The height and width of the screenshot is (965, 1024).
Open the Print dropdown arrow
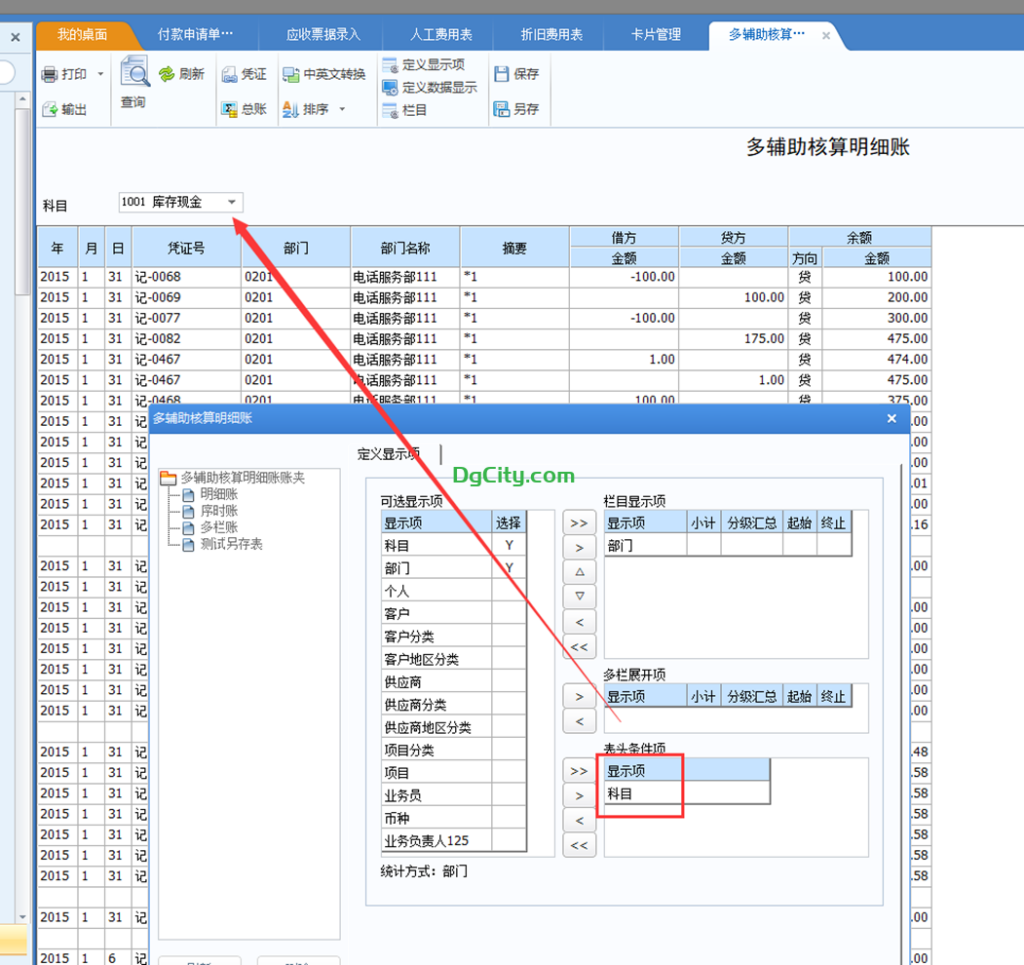pos(101,75)
